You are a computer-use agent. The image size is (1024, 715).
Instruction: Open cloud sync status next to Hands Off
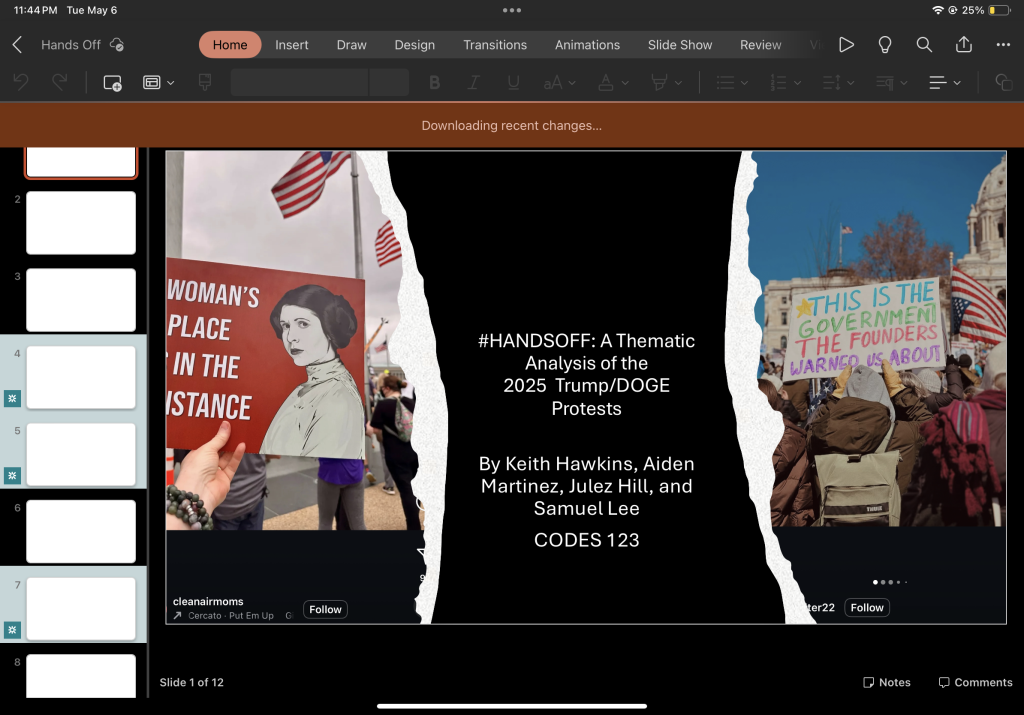(x=117, y=44)
